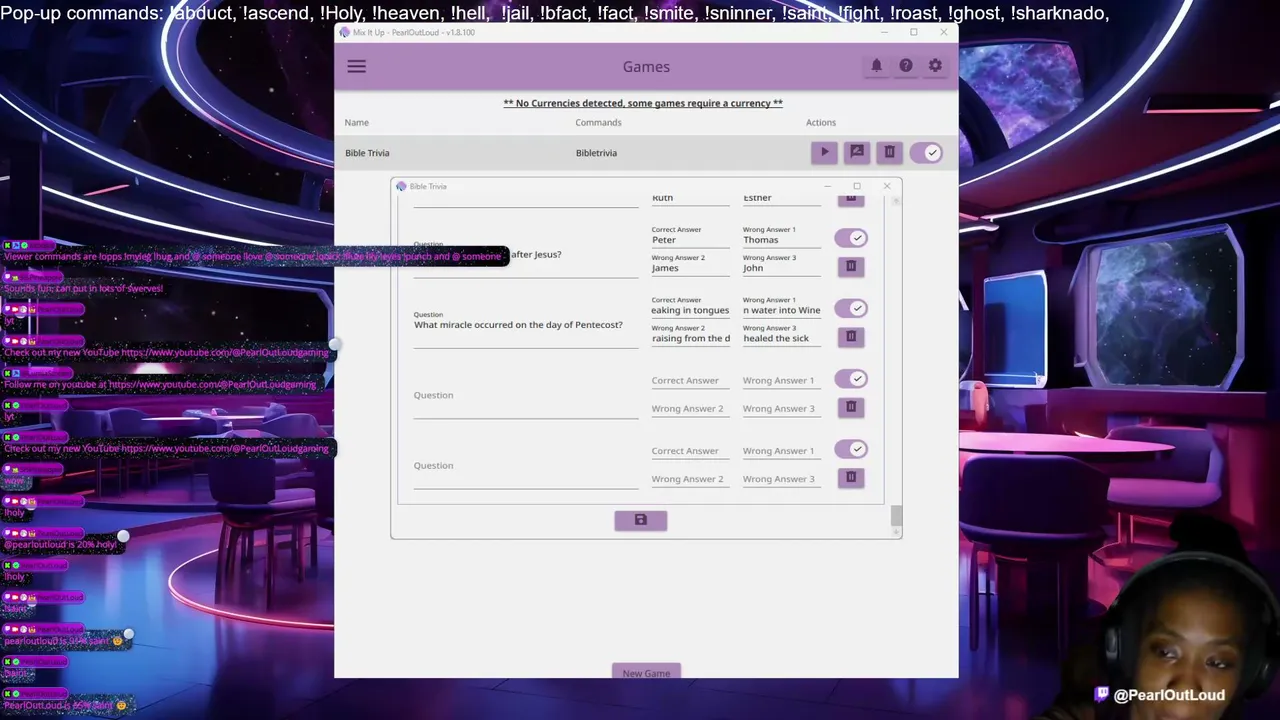Click the first empty Question field
This screenshot has width=1280, height=720.
pos(525,398)
